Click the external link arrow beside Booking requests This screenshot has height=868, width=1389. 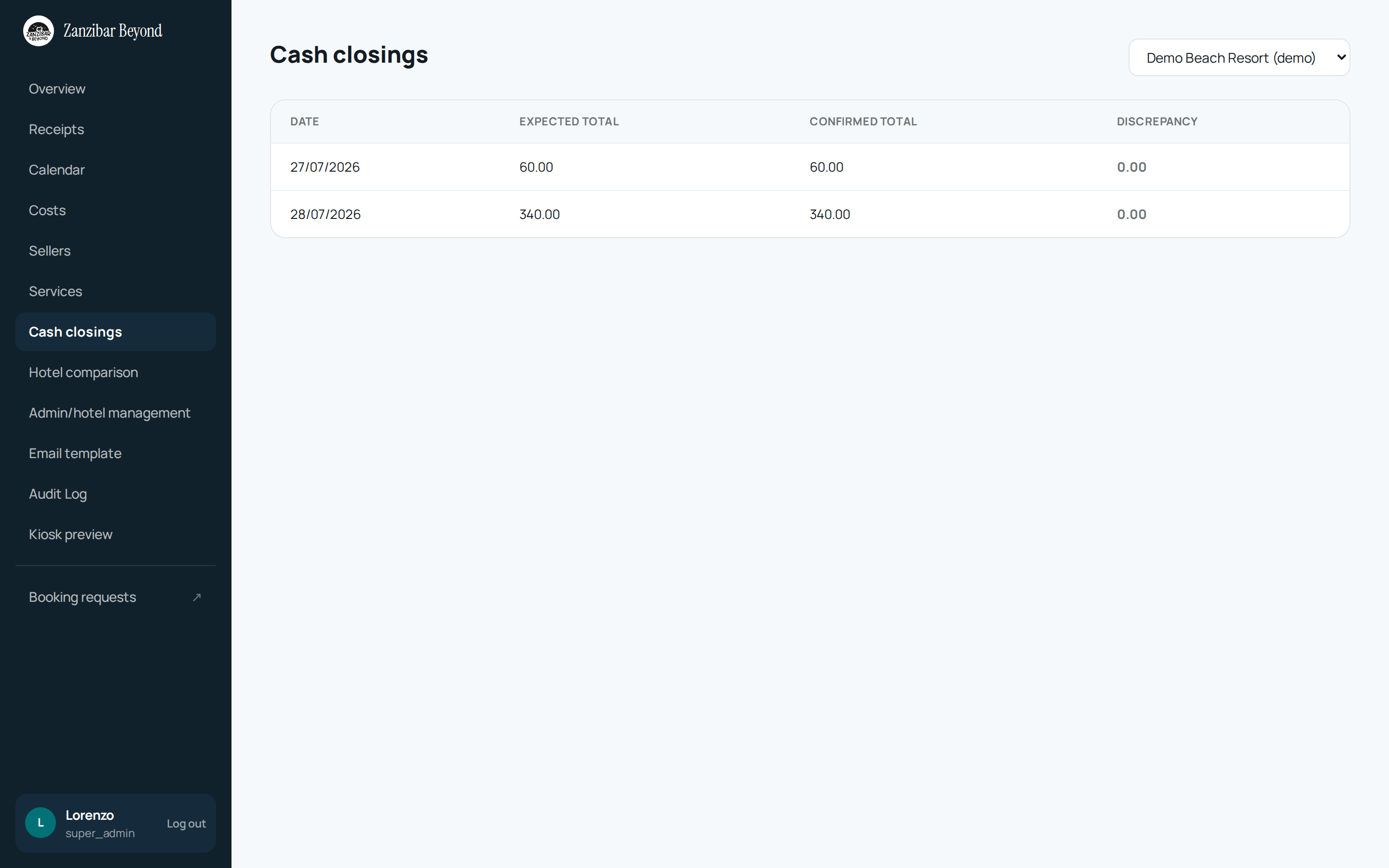[x=197, y=597]
